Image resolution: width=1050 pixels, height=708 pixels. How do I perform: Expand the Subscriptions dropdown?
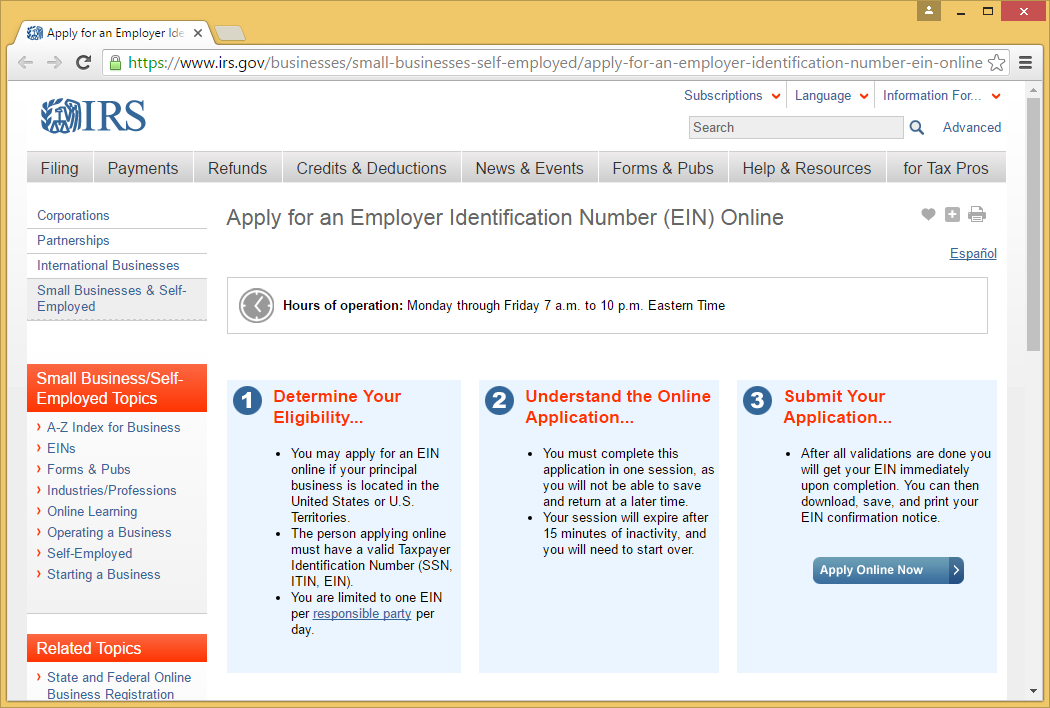tap(732, 96)
